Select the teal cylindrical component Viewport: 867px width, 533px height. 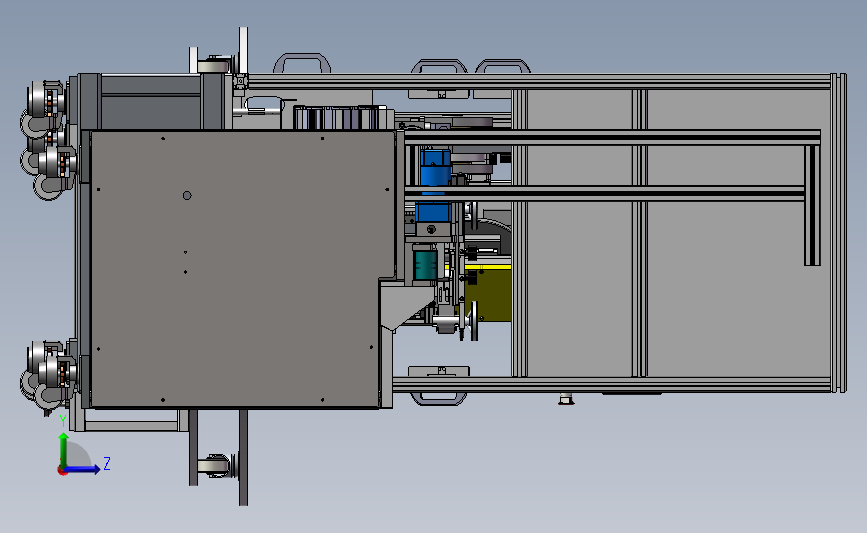(425, 265)
